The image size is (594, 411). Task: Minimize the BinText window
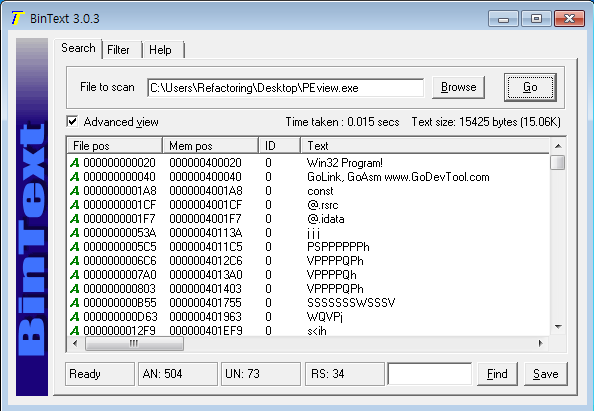point(503,19)
